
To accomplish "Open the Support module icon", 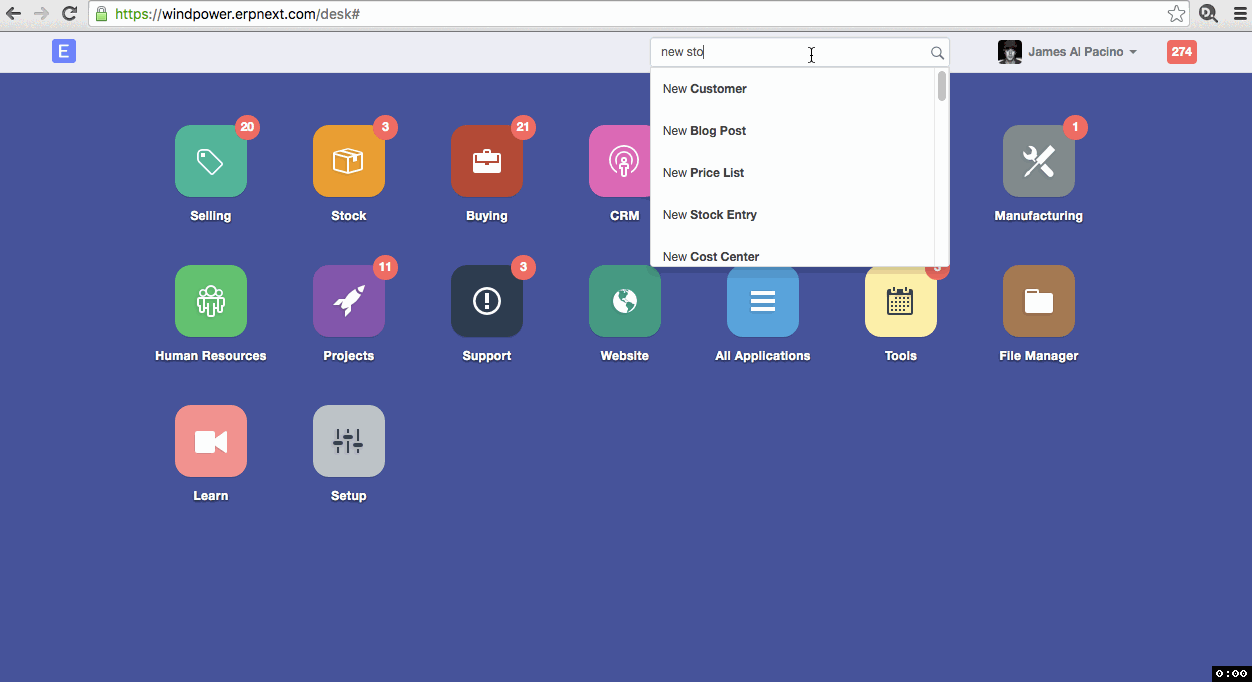I will pos(486,301).
